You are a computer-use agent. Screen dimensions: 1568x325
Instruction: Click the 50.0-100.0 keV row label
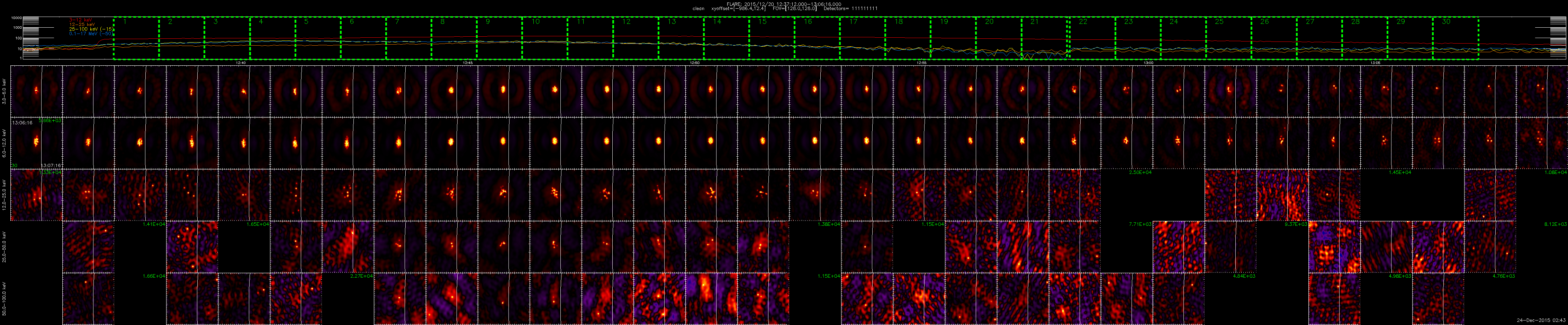pyautogui.click(x=5, y=298)
